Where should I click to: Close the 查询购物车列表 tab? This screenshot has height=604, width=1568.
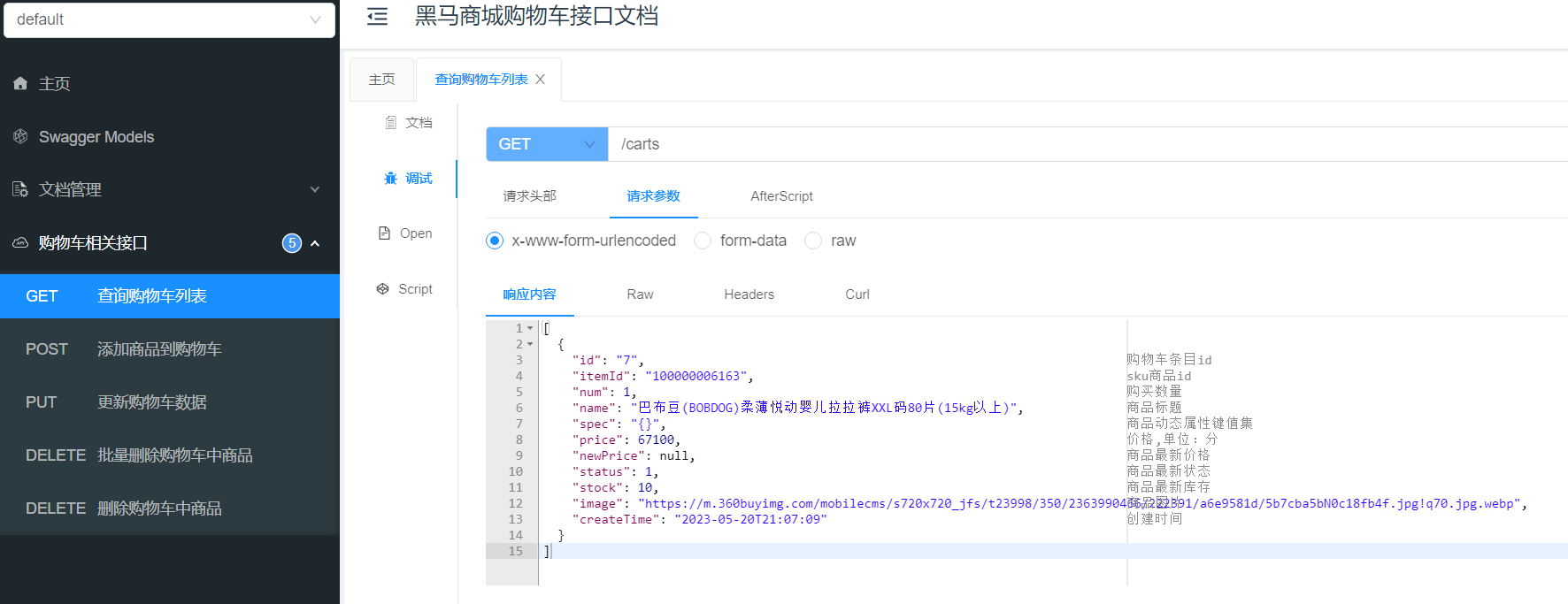pyautogui.click(x=540, y=80)
